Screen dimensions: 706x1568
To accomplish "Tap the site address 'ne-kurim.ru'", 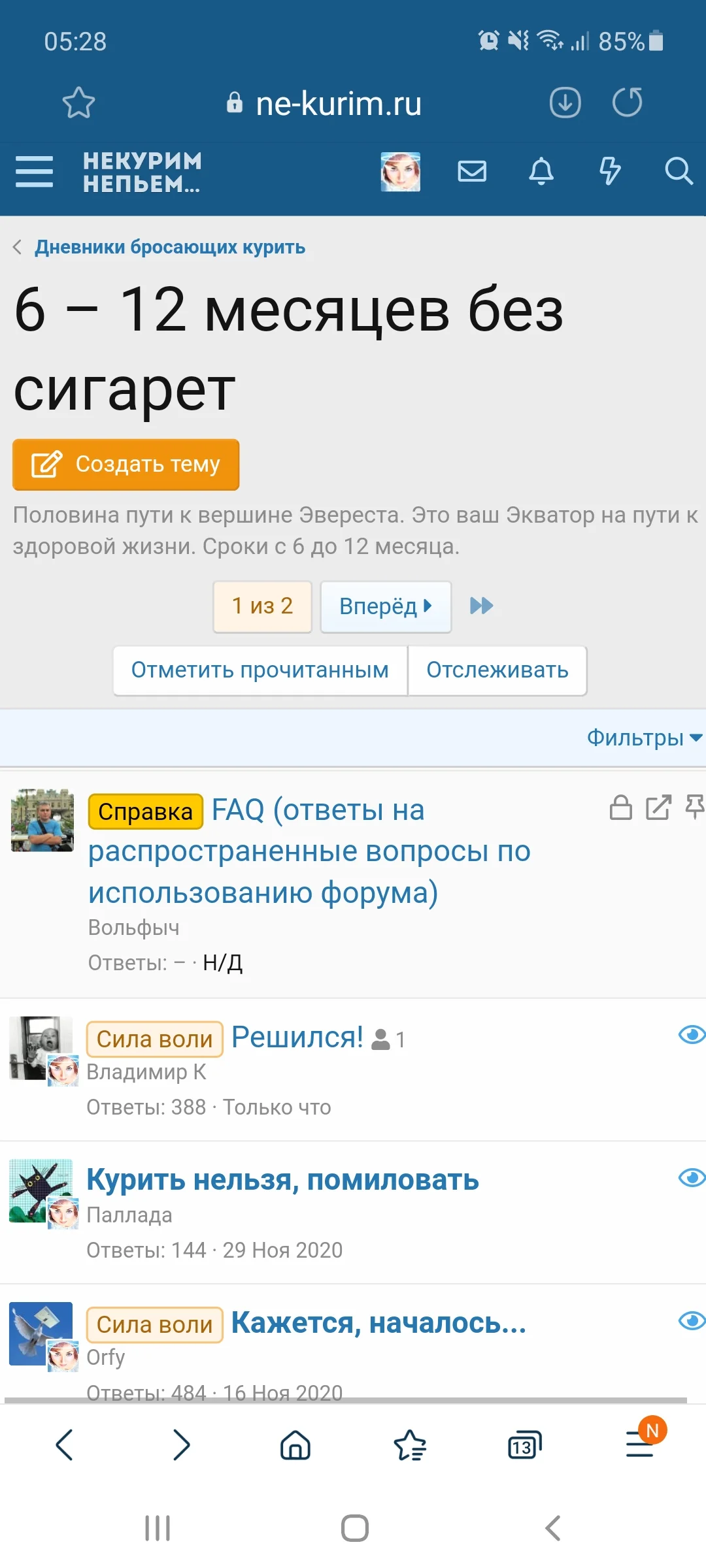I will click(339, 103).
